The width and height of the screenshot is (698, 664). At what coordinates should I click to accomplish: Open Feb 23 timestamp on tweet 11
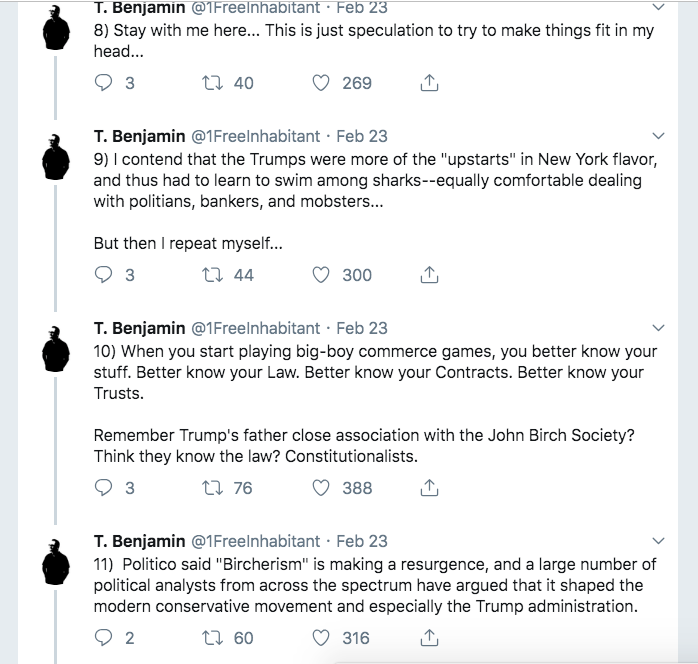pos(362,541)
